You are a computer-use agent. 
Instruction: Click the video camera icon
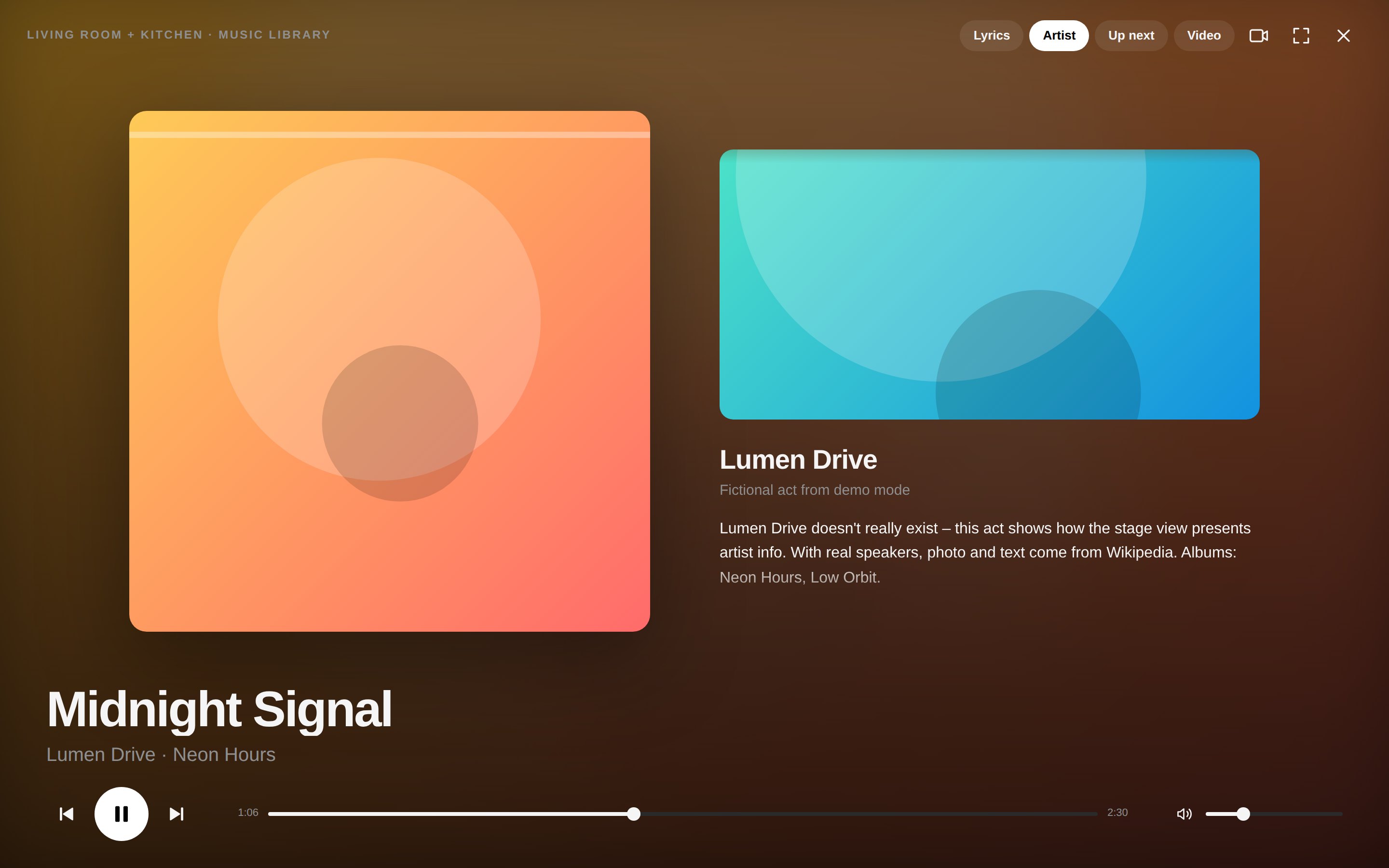[1259, 36]
